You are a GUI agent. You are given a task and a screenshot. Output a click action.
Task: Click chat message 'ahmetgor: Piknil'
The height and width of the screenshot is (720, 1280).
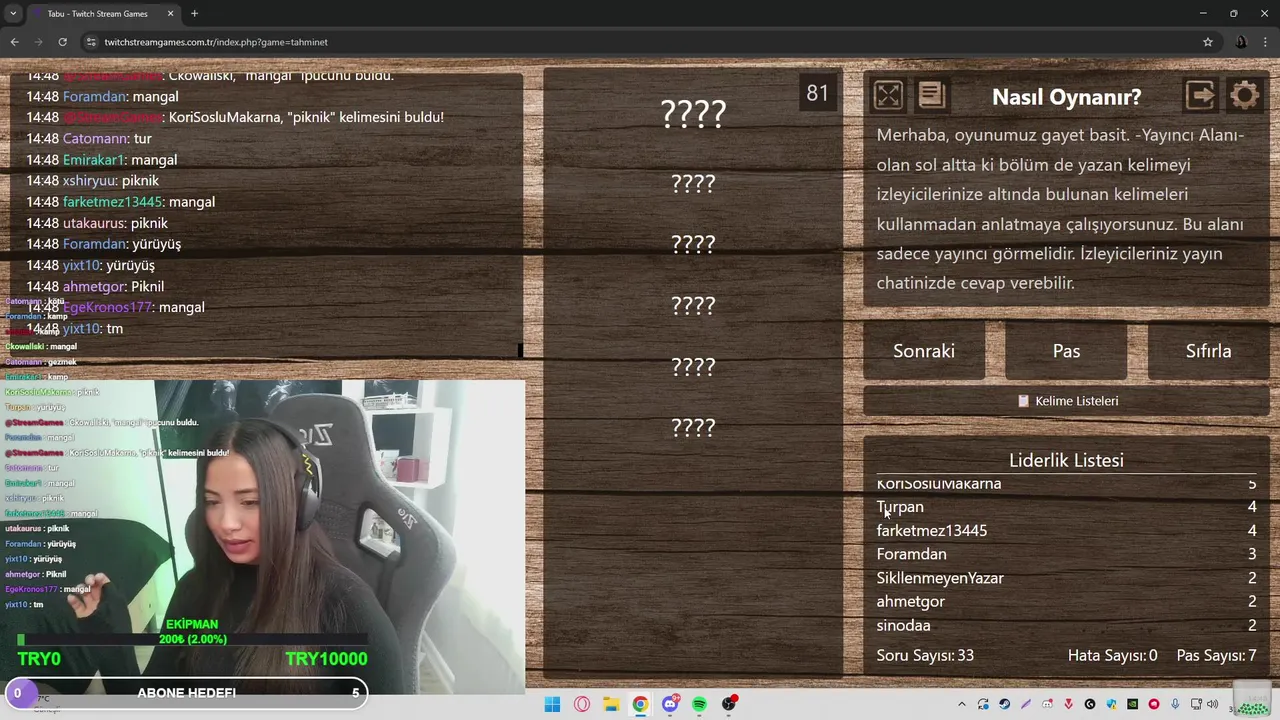[x=95, y=286]
